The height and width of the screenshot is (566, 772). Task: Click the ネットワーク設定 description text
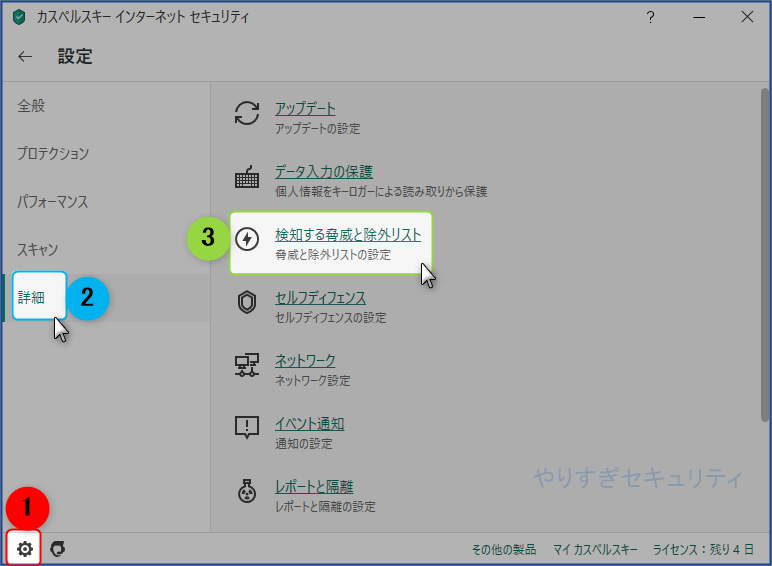tap(313, 381)
